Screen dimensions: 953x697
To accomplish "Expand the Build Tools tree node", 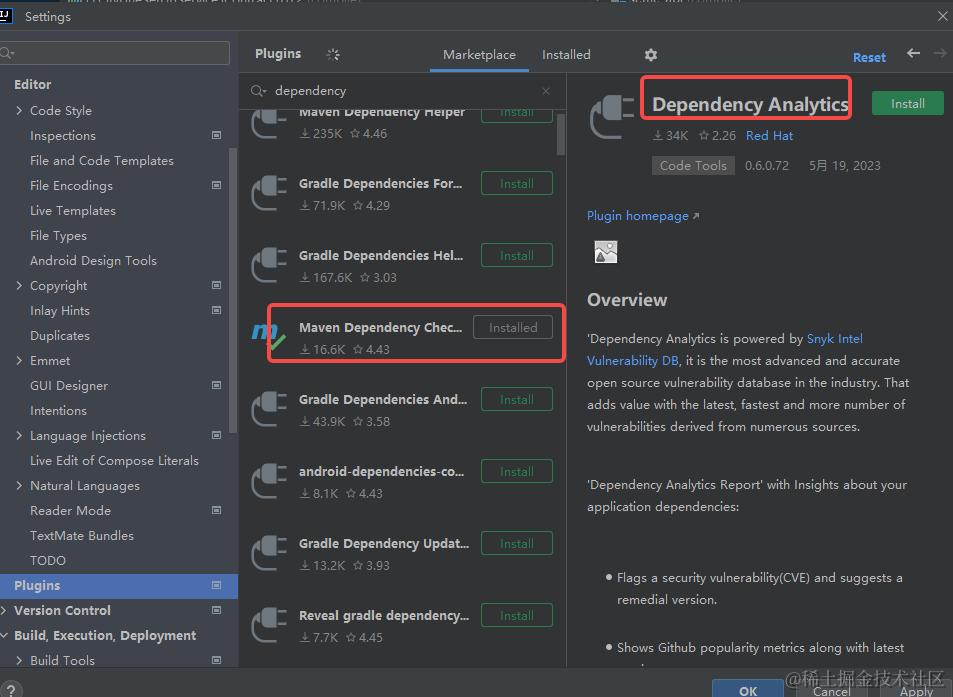I will point(19,661).
